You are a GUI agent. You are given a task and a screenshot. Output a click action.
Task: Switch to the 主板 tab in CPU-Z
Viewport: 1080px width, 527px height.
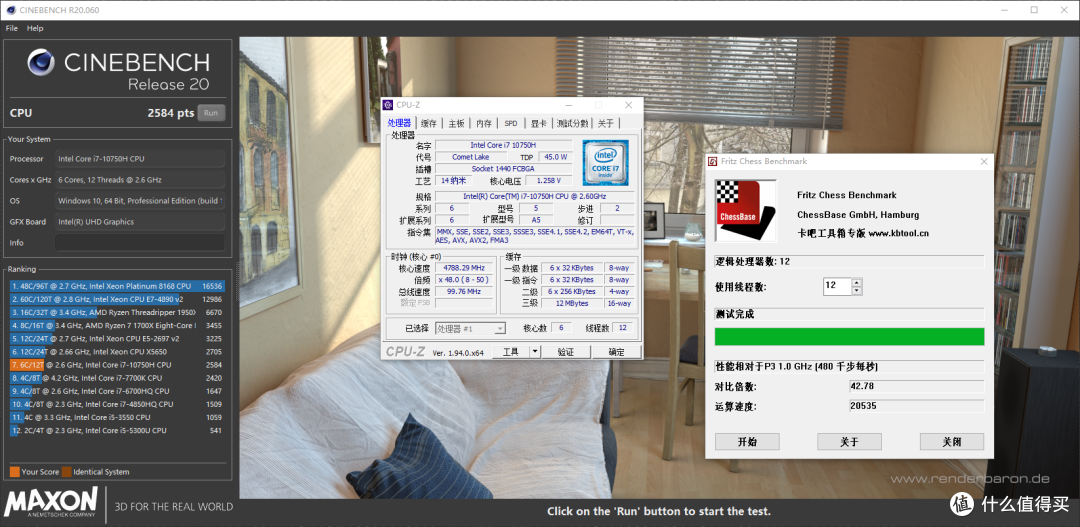[x=456, y=123]
